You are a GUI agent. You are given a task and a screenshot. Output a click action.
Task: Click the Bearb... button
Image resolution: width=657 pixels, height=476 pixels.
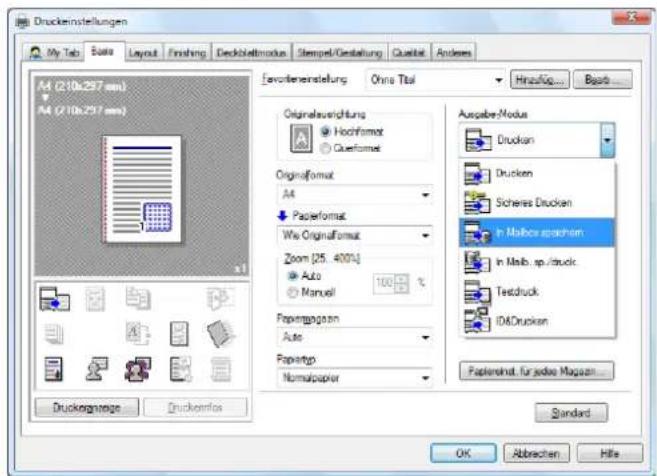tap(603, 79)
